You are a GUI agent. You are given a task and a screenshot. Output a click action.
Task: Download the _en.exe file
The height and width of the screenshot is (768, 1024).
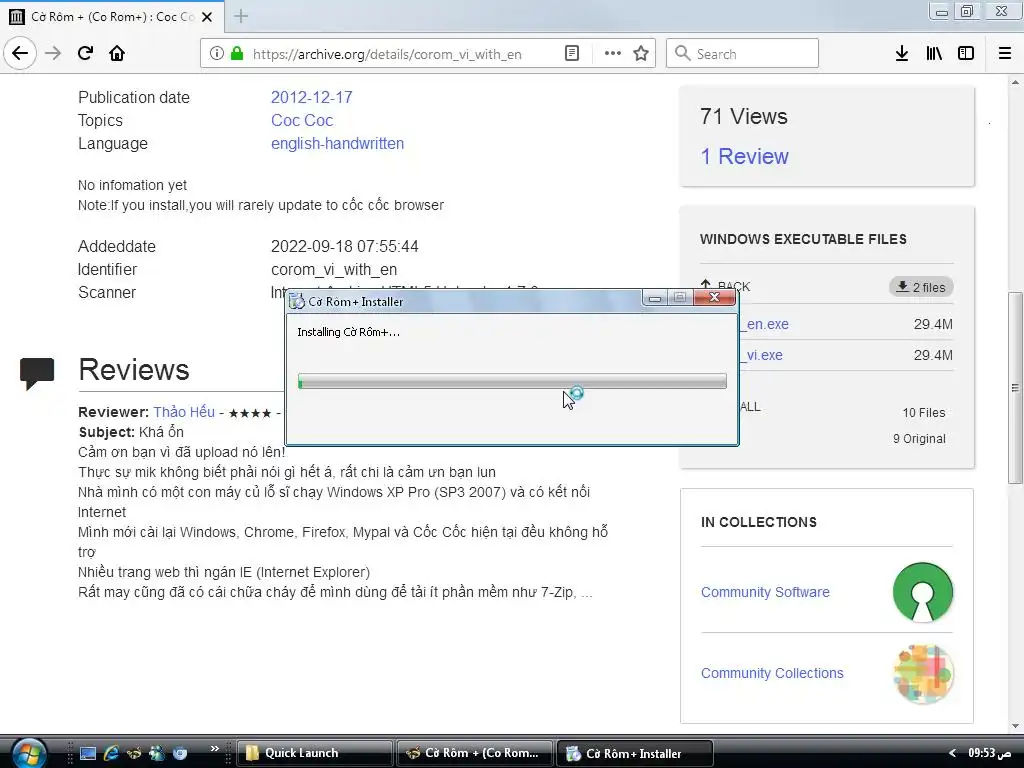766,324
